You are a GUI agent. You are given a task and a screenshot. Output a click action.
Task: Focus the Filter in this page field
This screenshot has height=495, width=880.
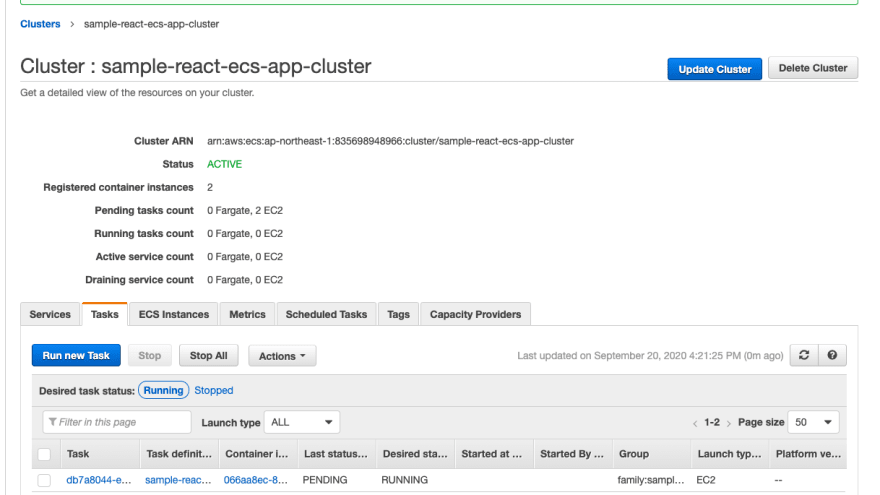pos(117,422)
